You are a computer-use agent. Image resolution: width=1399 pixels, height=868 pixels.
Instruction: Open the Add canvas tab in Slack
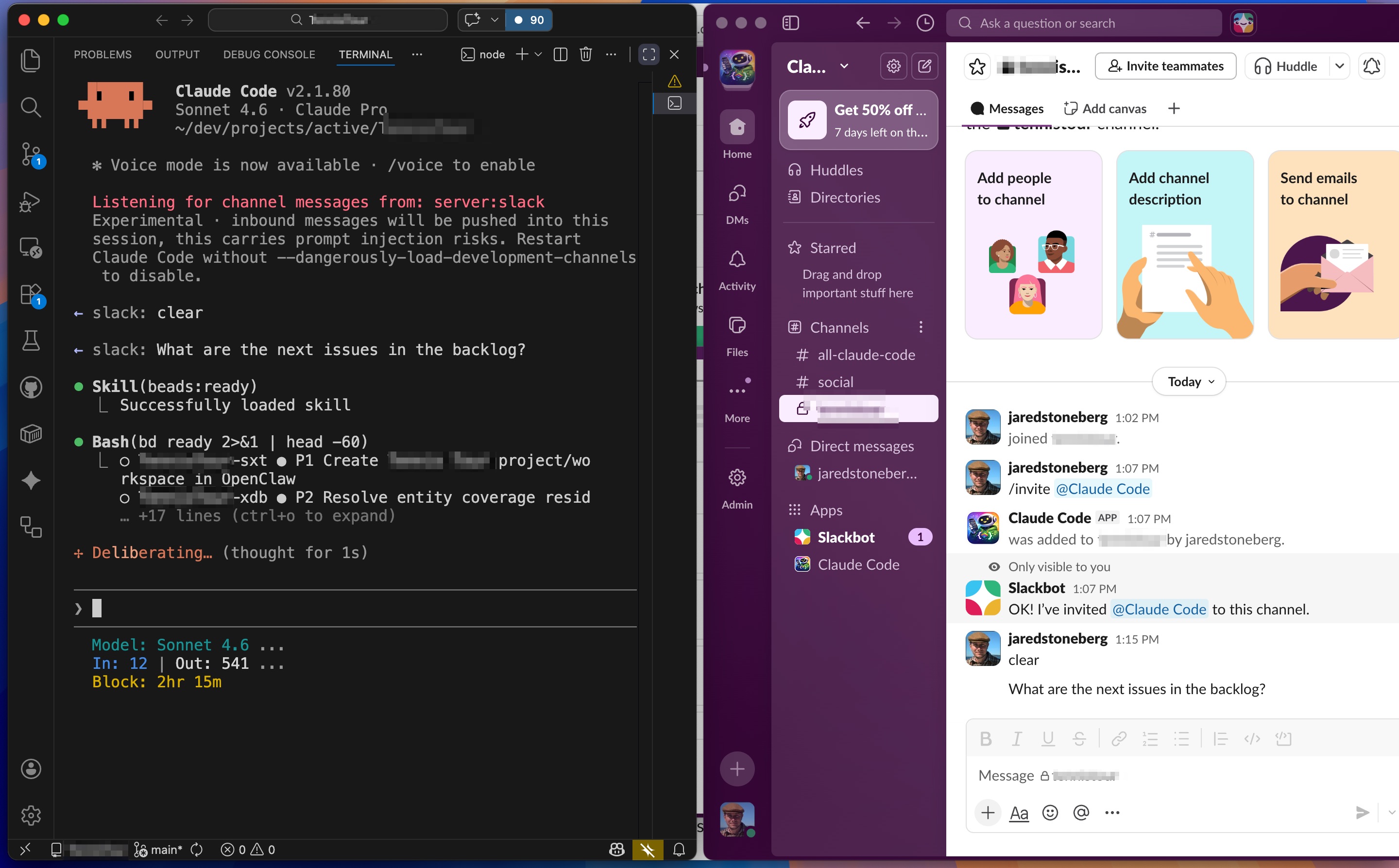pos(1105,108)
